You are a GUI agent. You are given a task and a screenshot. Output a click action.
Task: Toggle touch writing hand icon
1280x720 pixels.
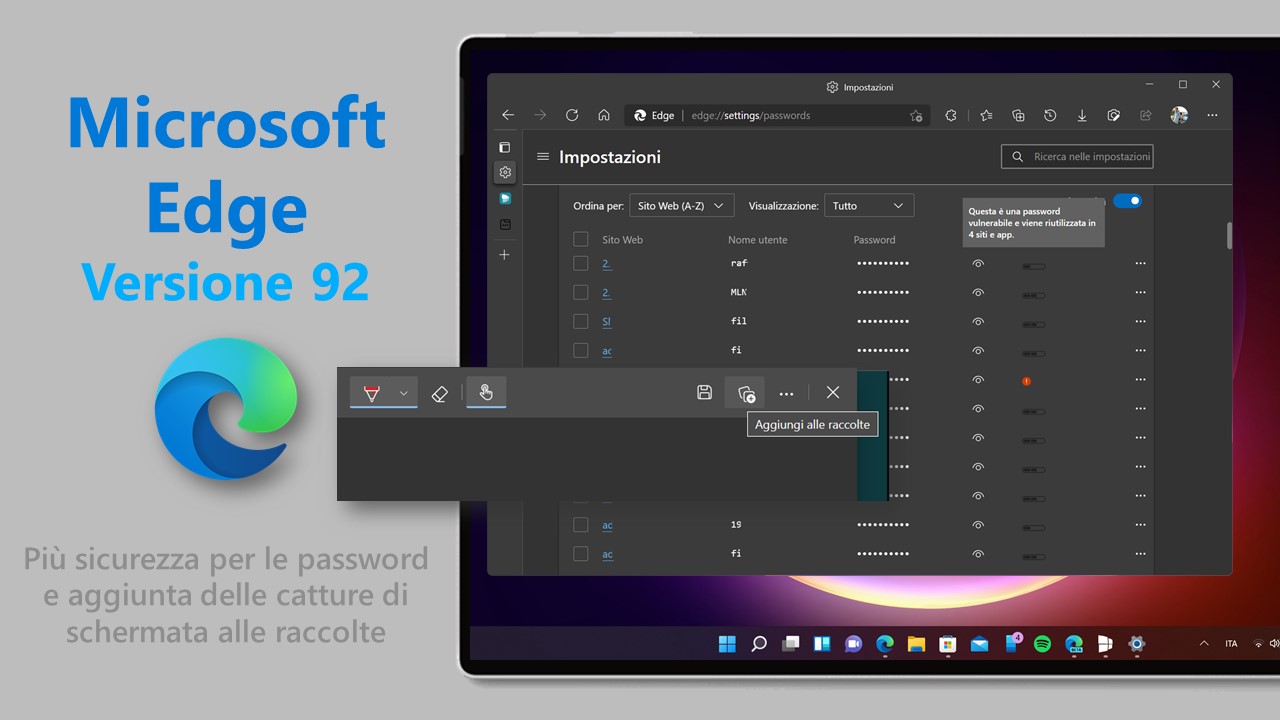pyautogui.click(x=486, y=392)
